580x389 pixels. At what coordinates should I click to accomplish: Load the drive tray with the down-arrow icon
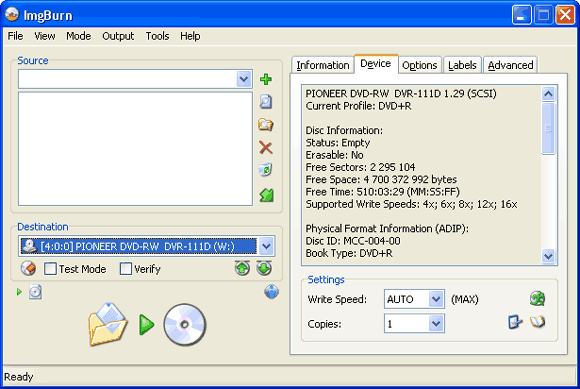[264, 268]
